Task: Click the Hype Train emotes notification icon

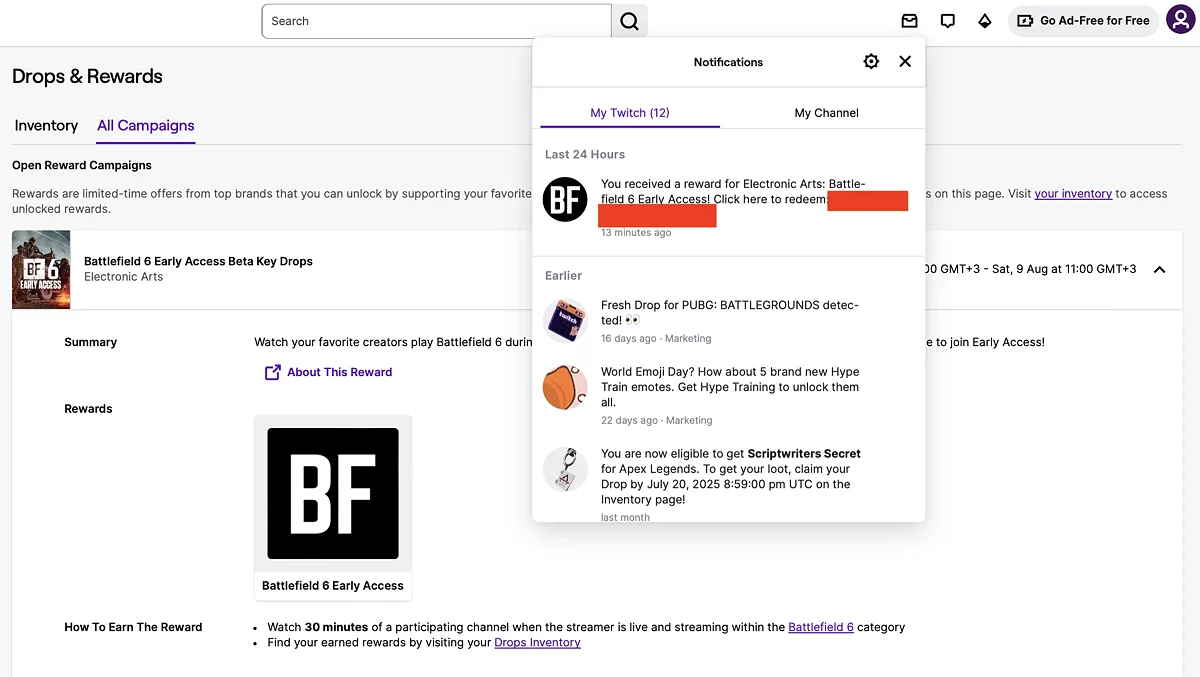Action: 565,387
